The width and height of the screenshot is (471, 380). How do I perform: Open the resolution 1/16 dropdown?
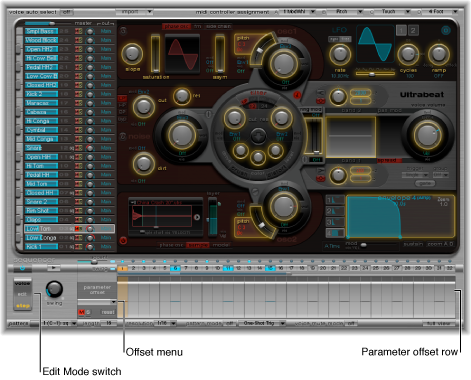coord(166,323)
